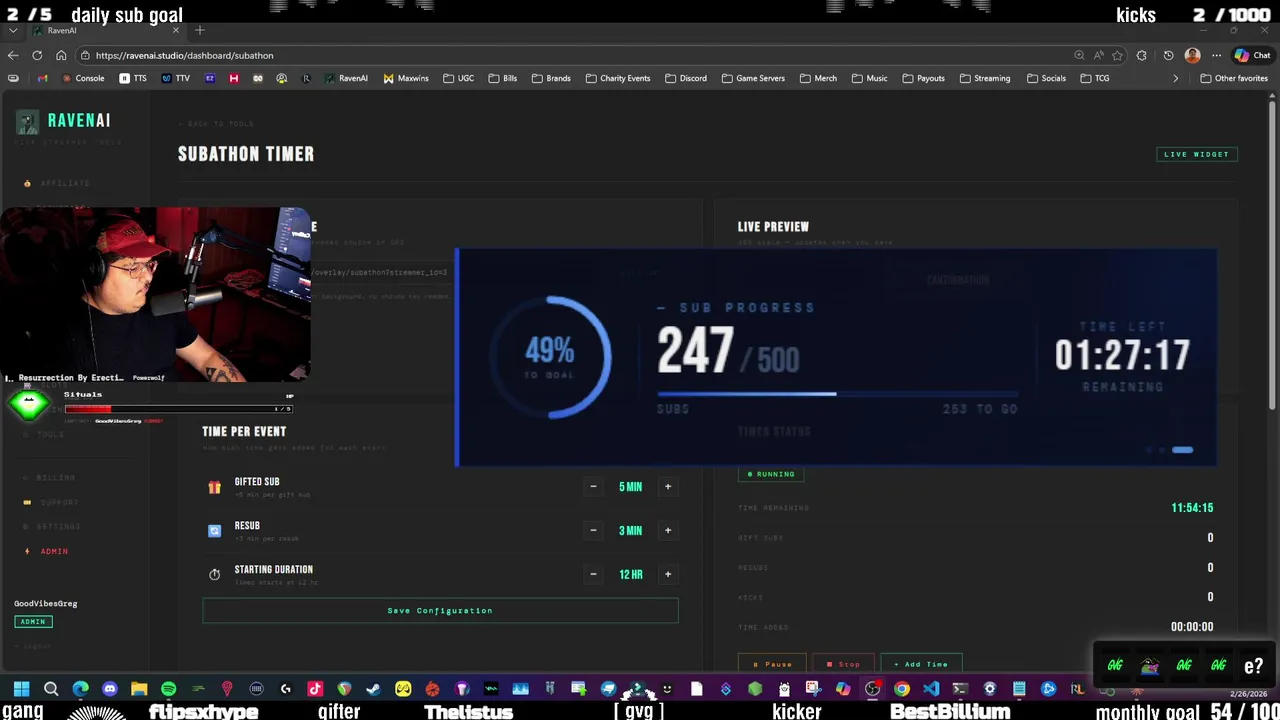Click the Starting Duration stopwatch icon
This screenshot has width=1280, height=720.
click(x=214, y=574)
